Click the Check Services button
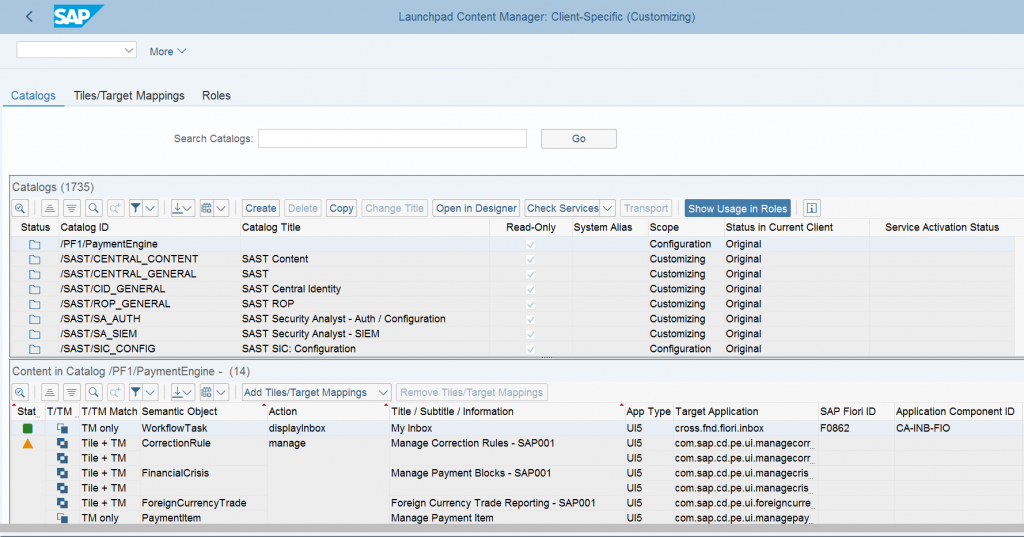 [562, 208]
